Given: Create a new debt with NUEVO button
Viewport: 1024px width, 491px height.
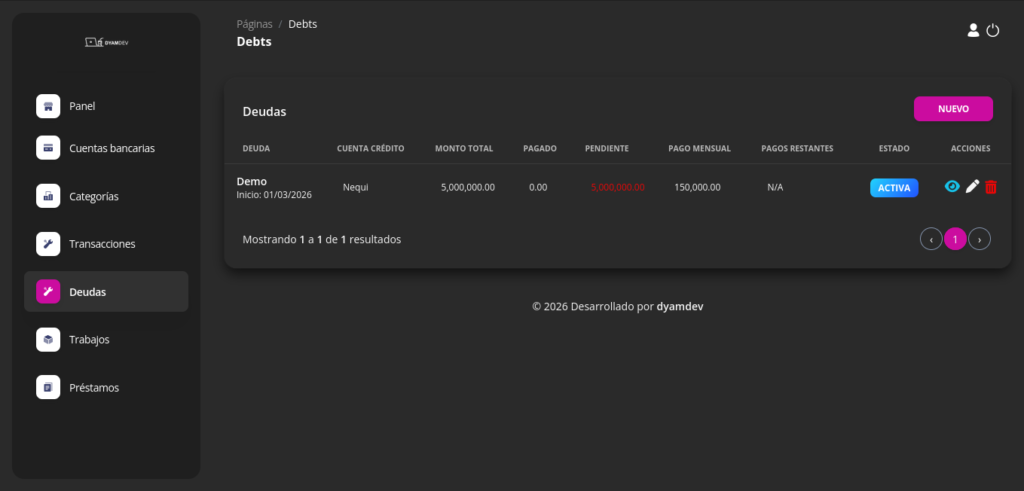Looking at the screenshot, I should (x=953, y=108).
